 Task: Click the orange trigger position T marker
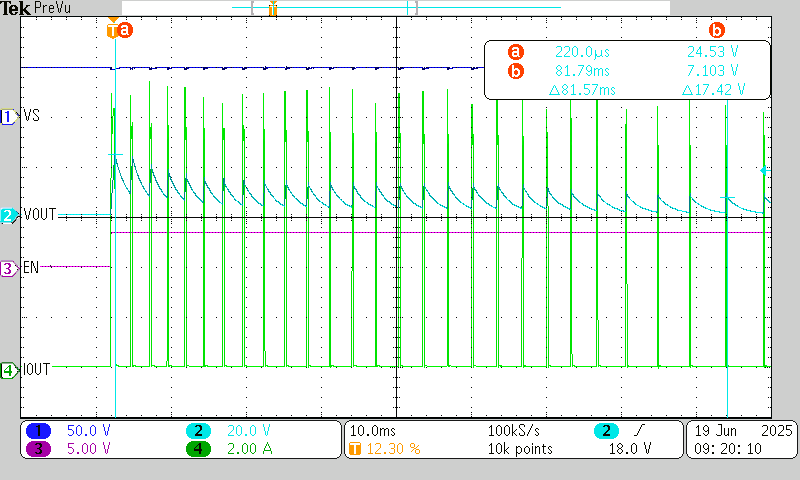pos(112,30)
